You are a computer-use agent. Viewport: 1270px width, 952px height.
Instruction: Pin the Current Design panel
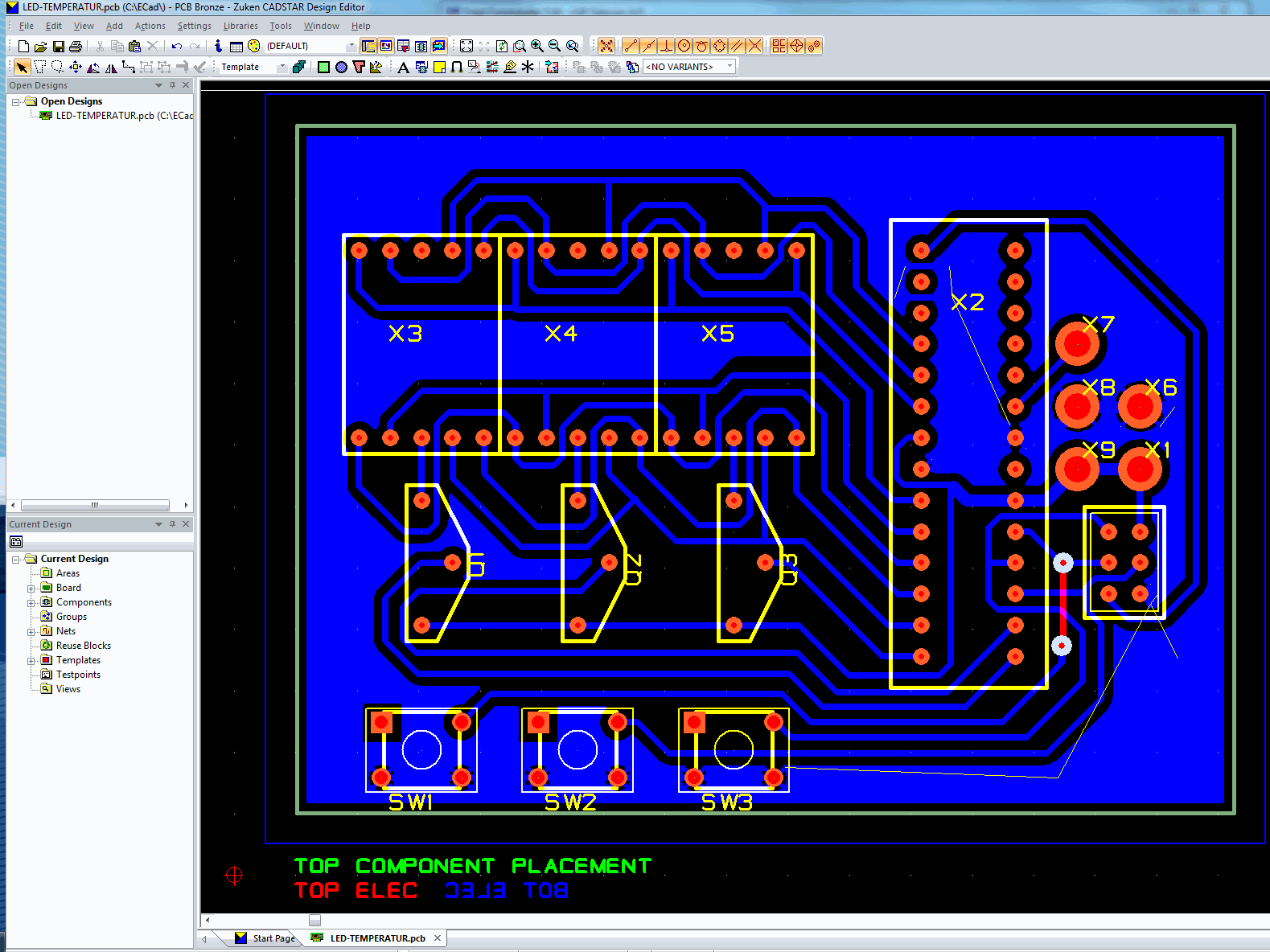click(172, 524)
